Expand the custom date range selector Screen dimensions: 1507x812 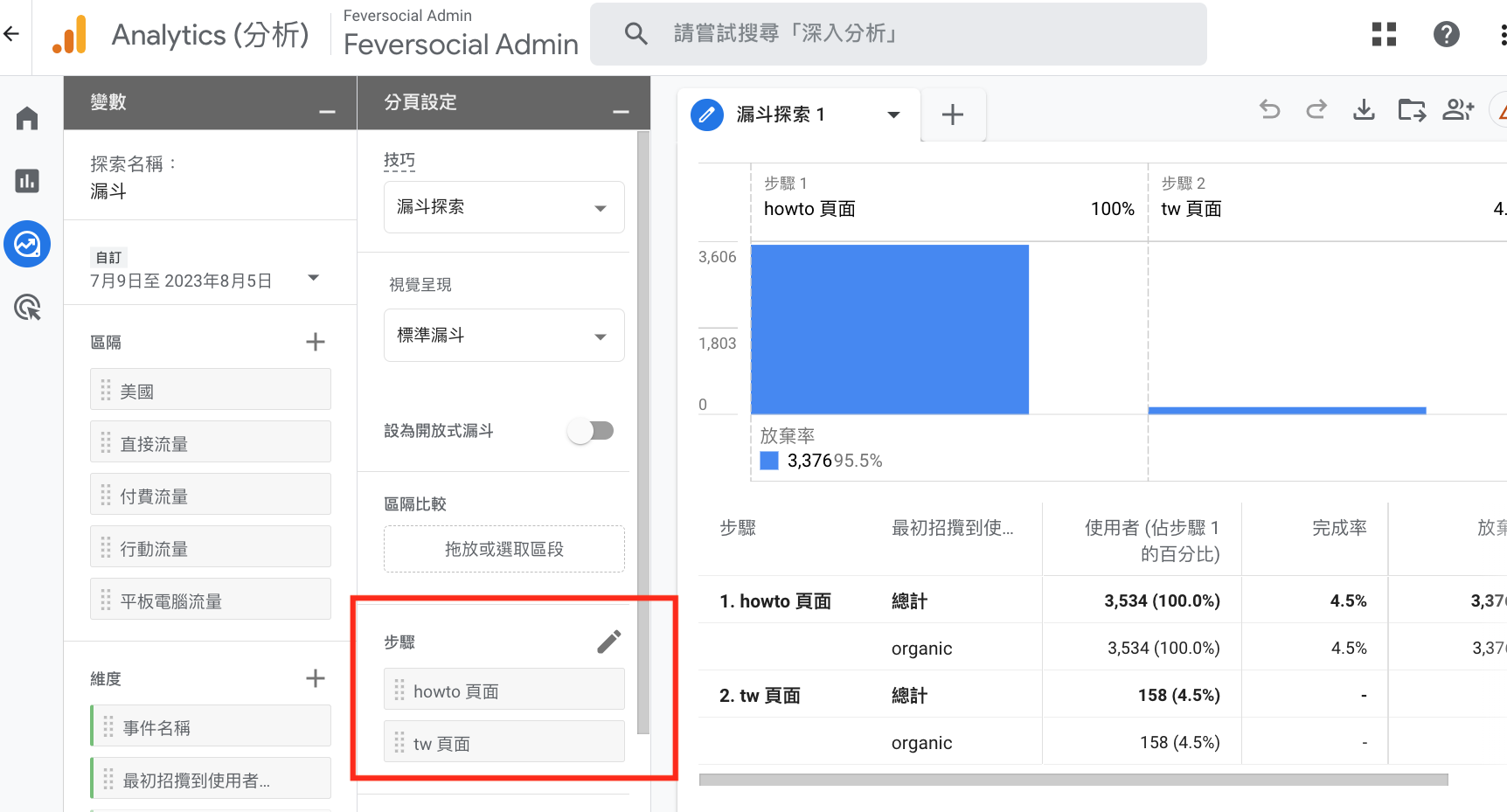pos(313,278)
